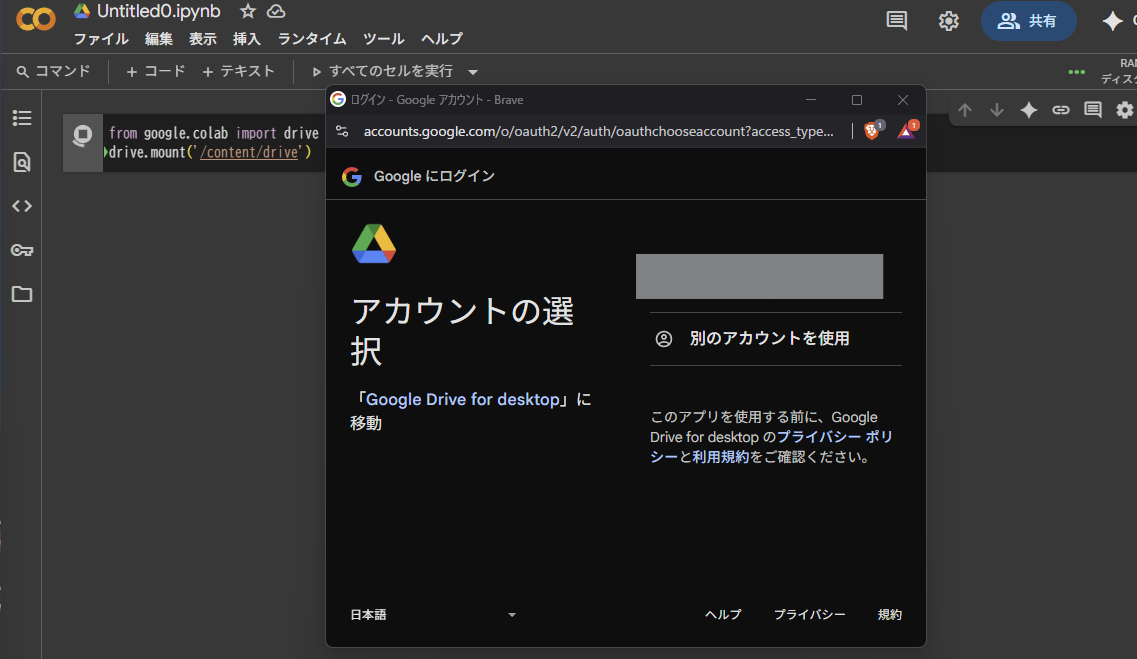This screenshot has height=659, width=1137.
Task: Click the address bar URL field
Action: (597, 131)
